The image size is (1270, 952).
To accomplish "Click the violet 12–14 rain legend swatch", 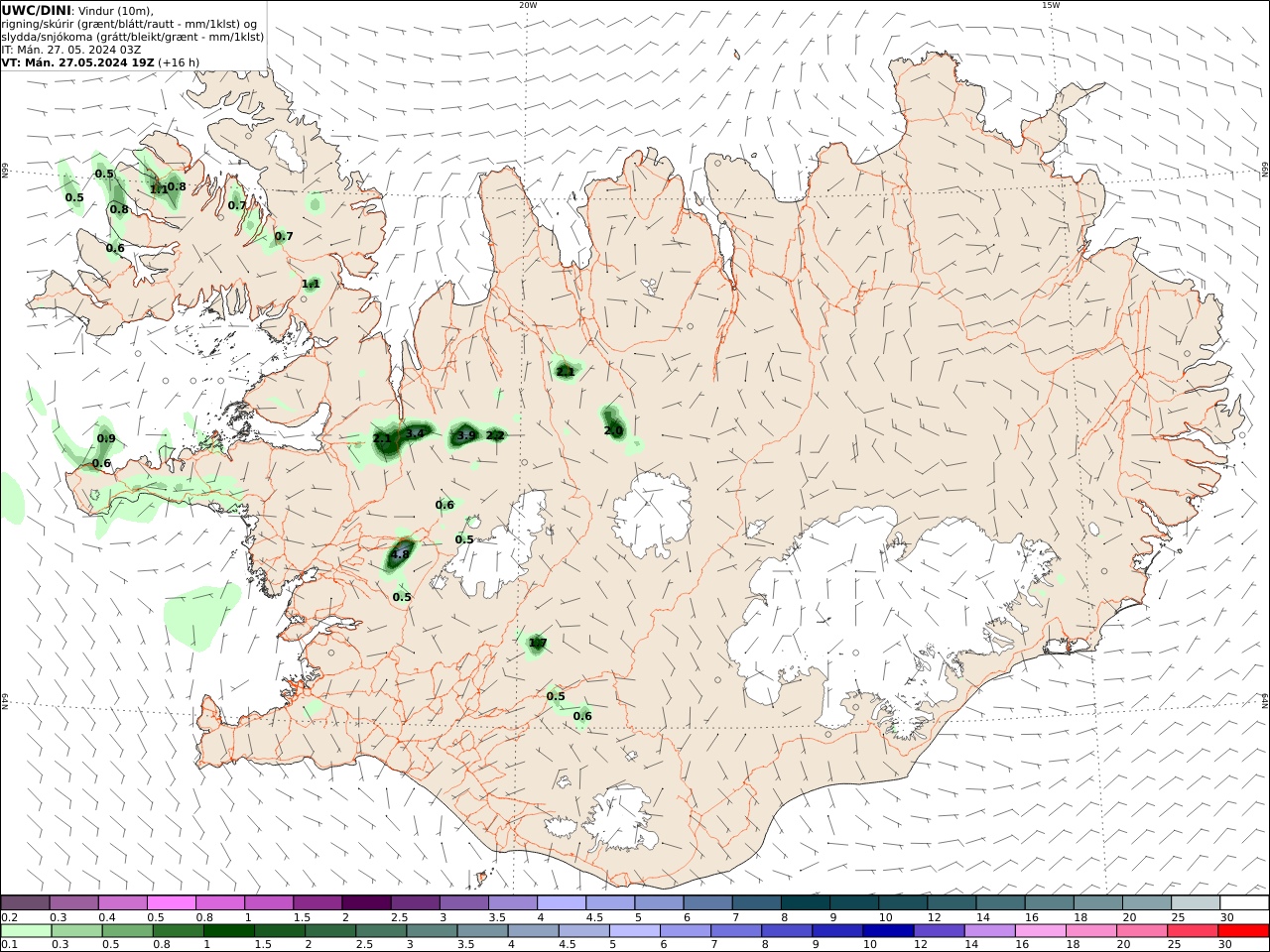I will pos(939,931).
